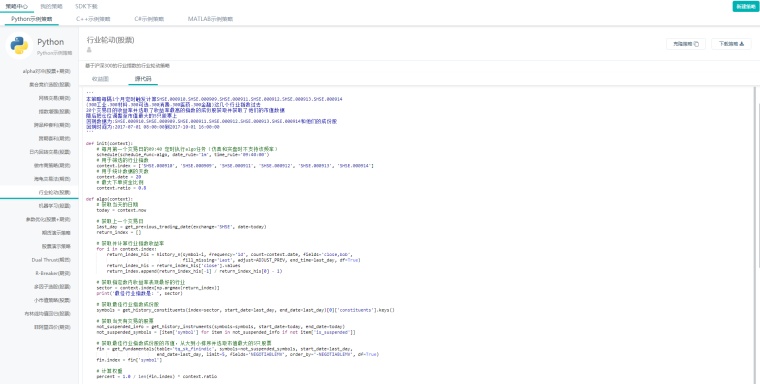The width and height of the screenshot is (760, 384).
Task: Click the 'return_index = []' code line
Action: (x=119, y=232)
